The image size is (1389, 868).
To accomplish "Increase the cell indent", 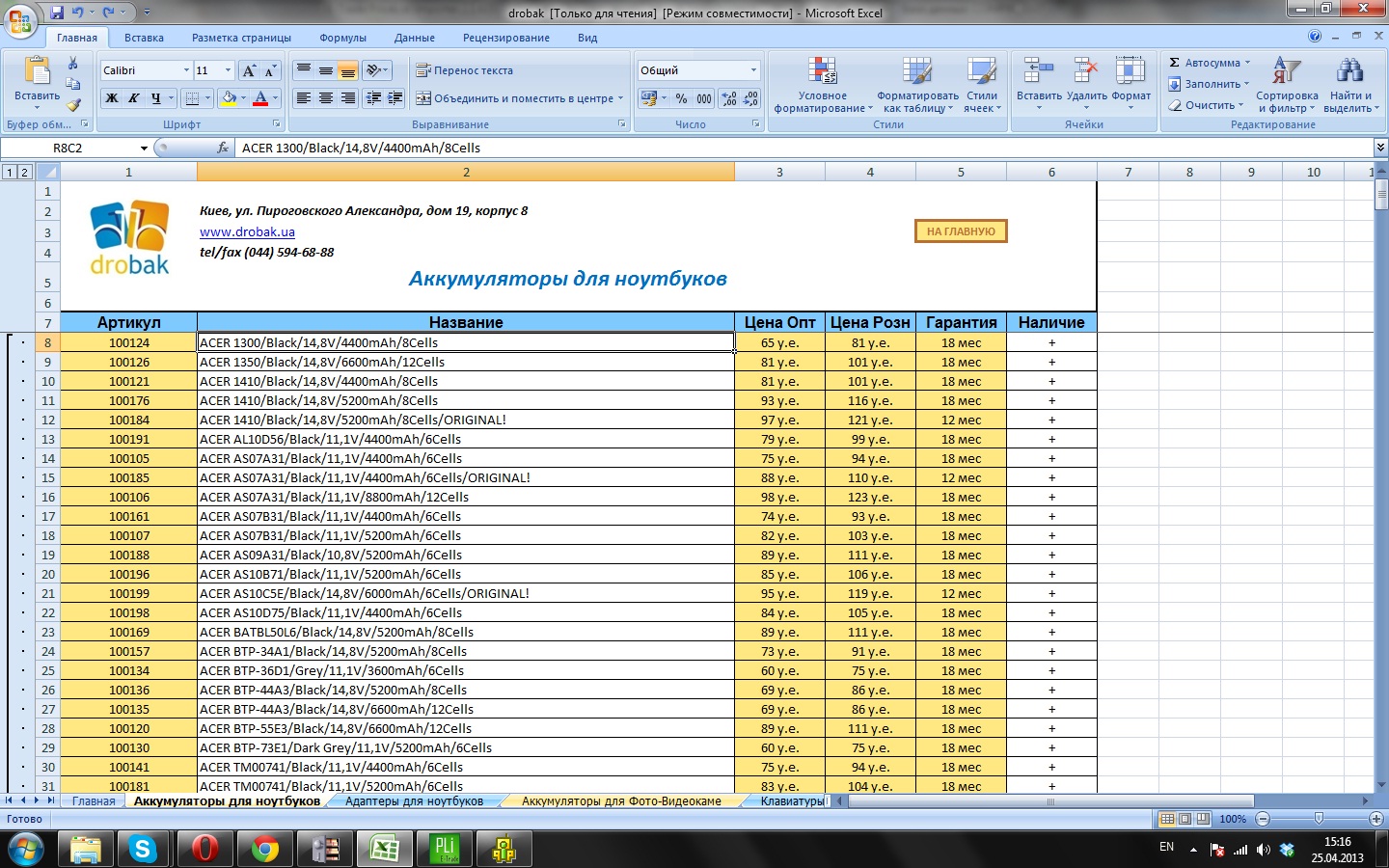I will coord(395,98).
